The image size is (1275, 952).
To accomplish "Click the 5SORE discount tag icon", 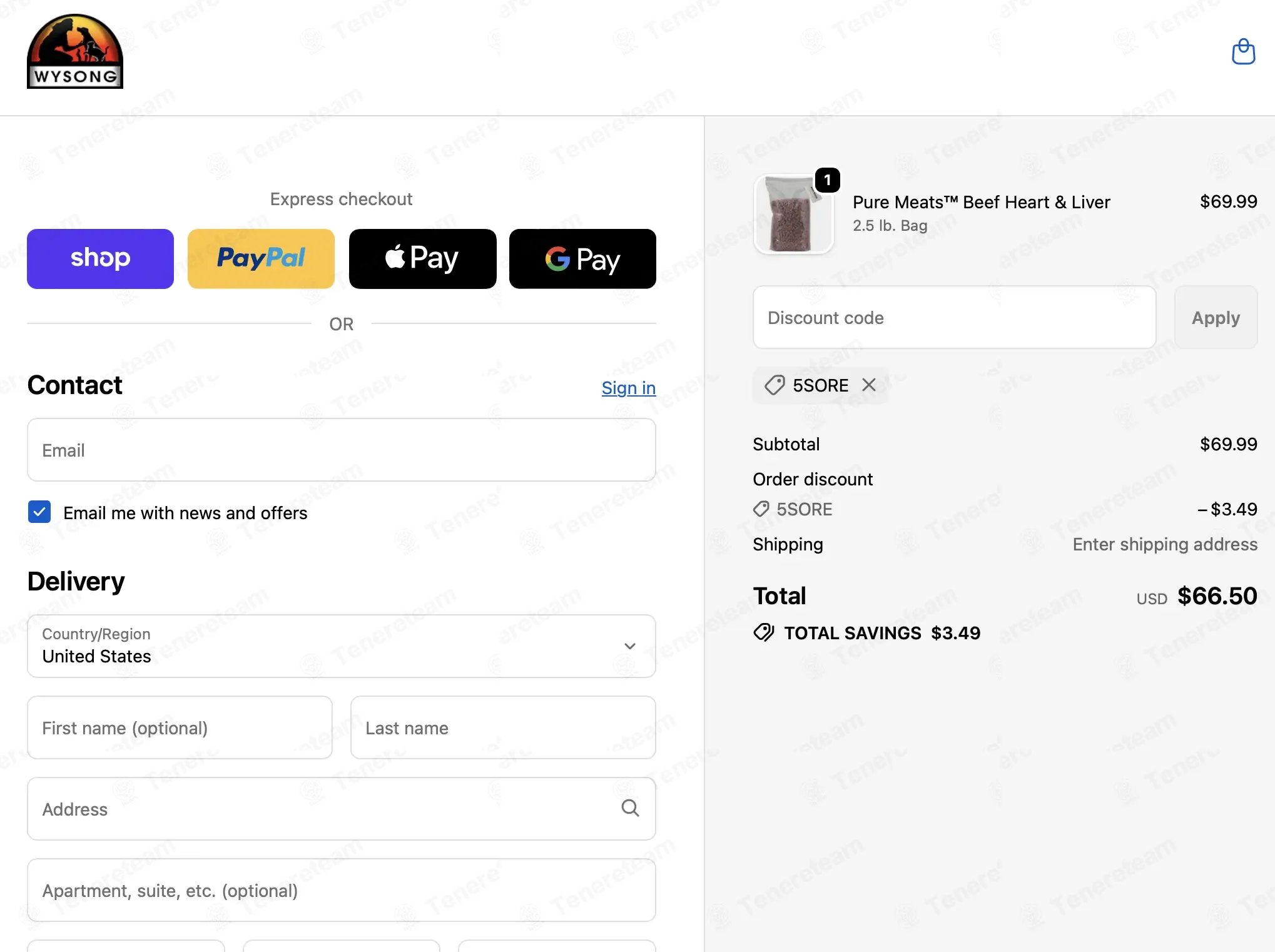I will [x=775, y=385].
